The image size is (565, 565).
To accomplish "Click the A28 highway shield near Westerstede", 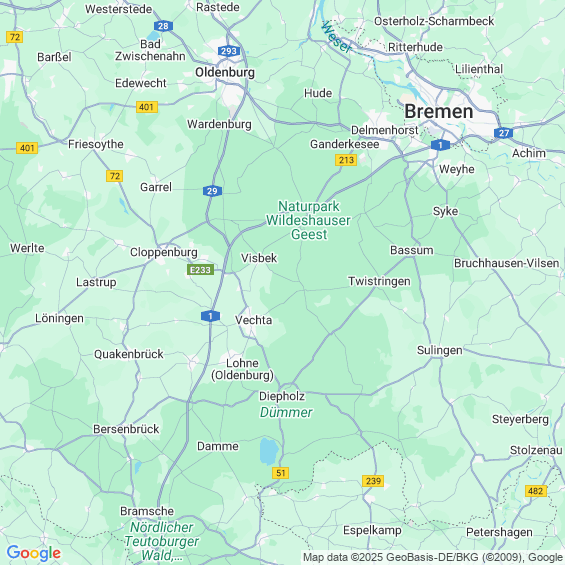I will [163, 26].
